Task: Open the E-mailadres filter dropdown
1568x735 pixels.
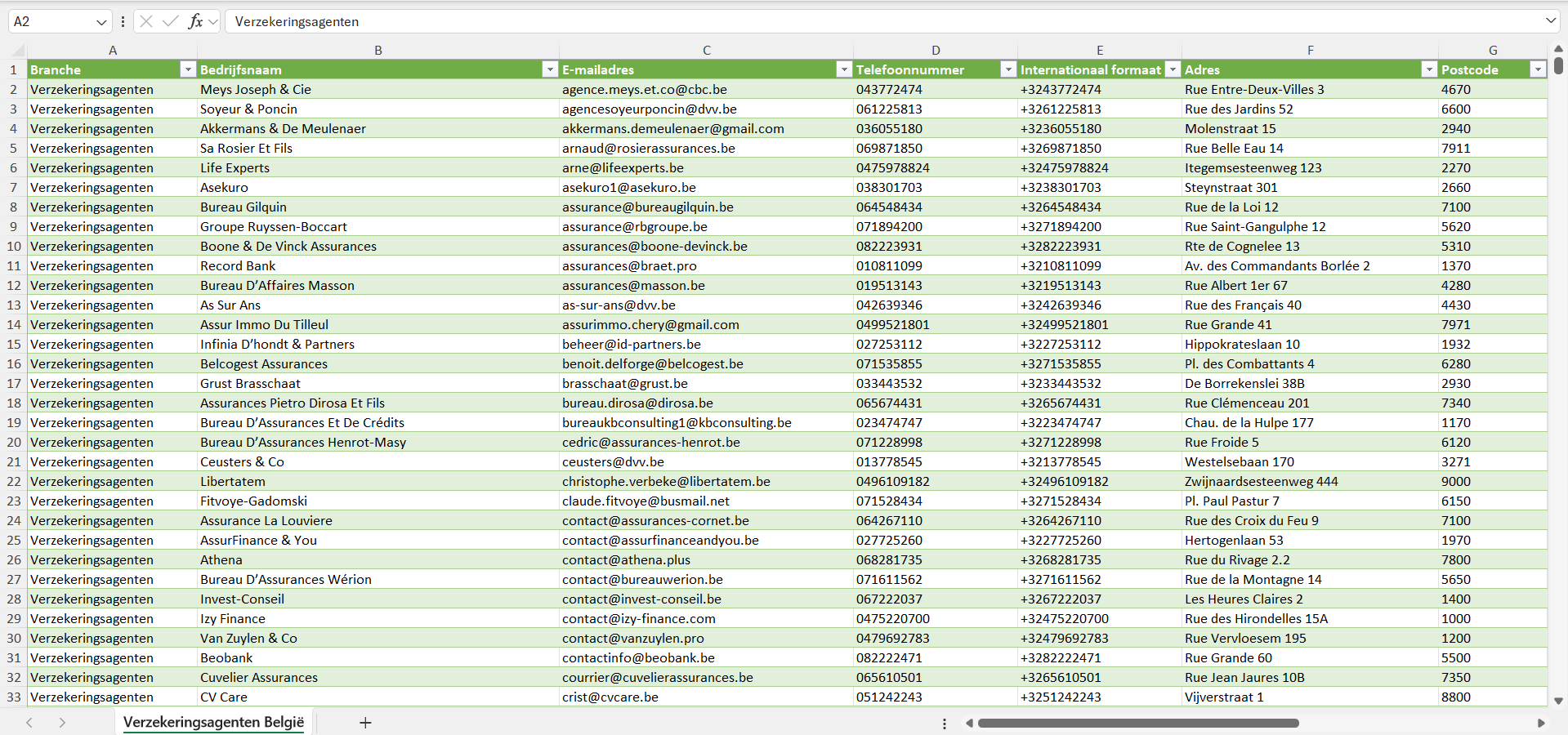Action: click(x=843, y=70)
